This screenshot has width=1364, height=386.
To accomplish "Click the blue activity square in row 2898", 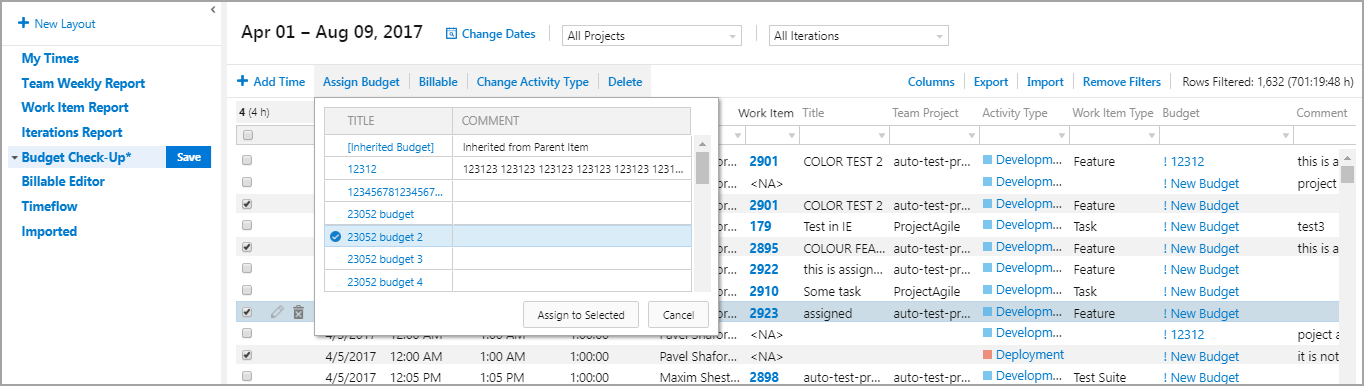I will pyautogui.click(x=988, y=377).
